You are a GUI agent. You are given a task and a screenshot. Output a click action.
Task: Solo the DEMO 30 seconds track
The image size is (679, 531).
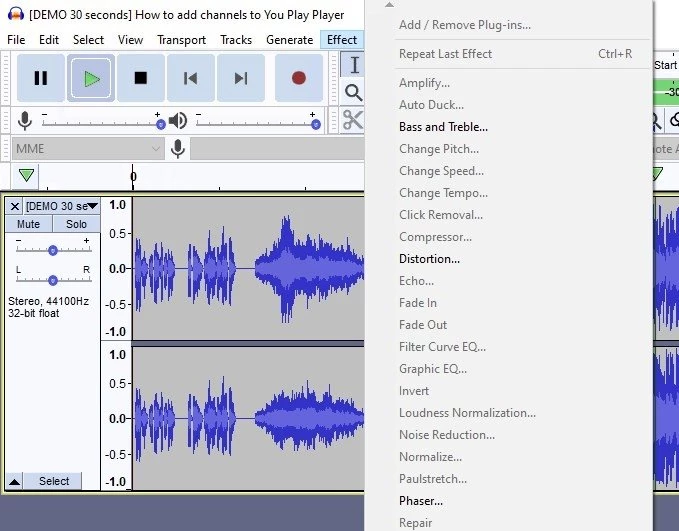tap(76, 224)
